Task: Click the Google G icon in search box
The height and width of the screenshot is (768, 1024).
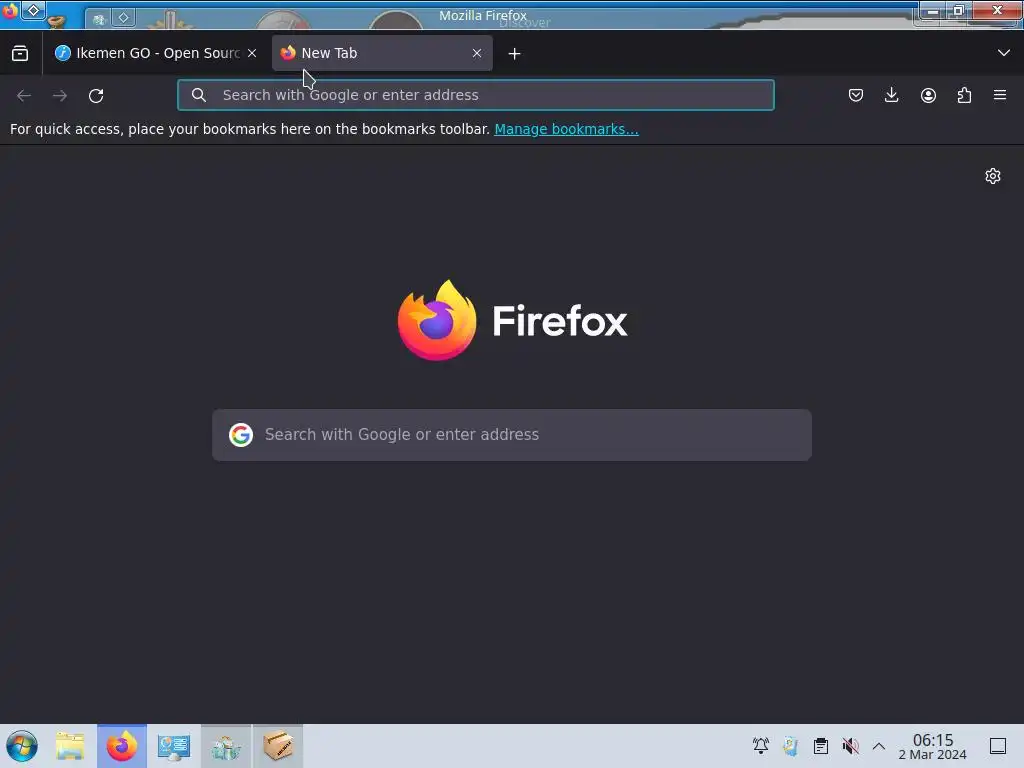Action: tap(241, 435)
